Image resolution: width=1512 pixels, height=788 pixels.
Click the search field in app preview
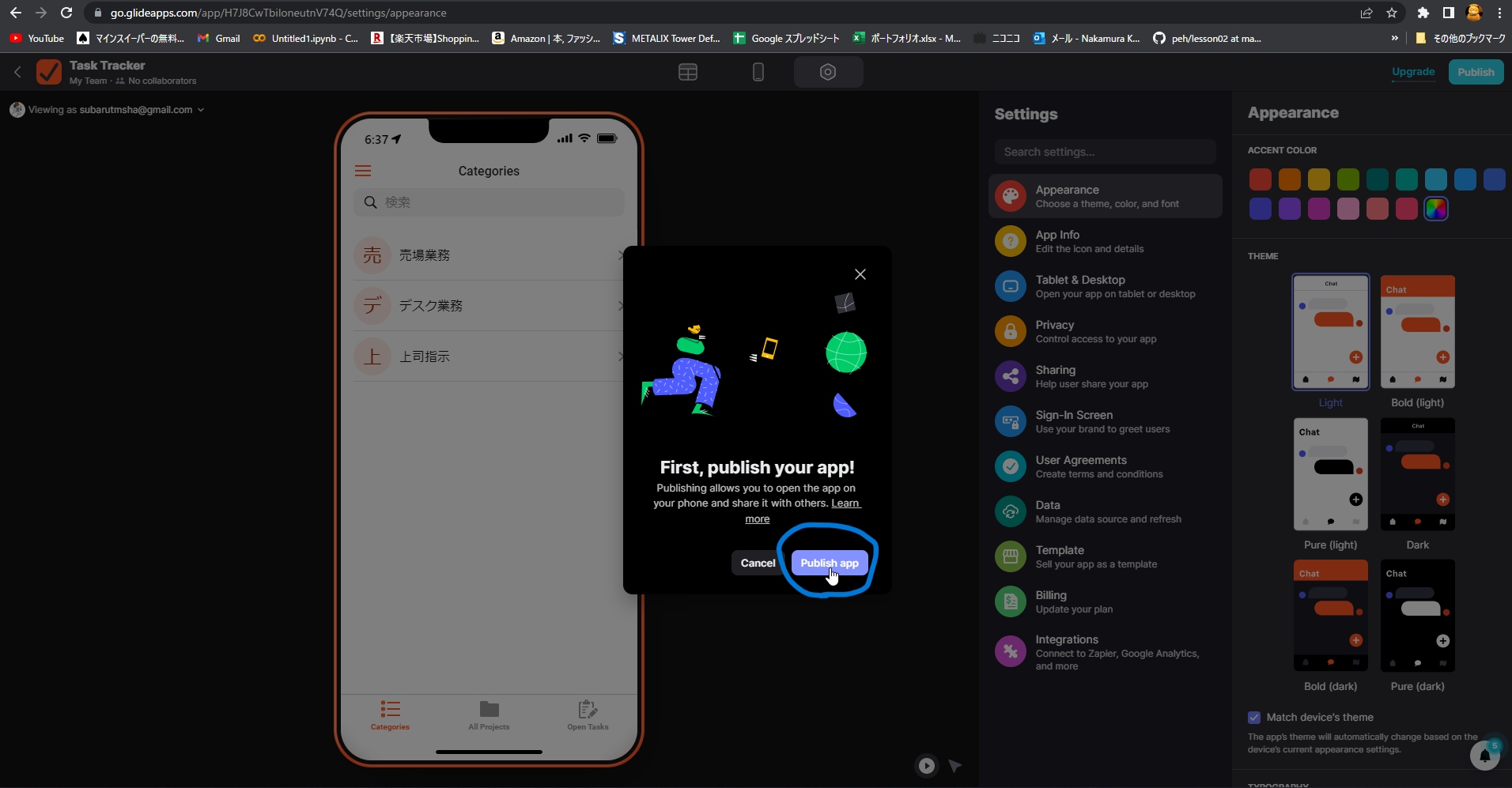[489, 202]
